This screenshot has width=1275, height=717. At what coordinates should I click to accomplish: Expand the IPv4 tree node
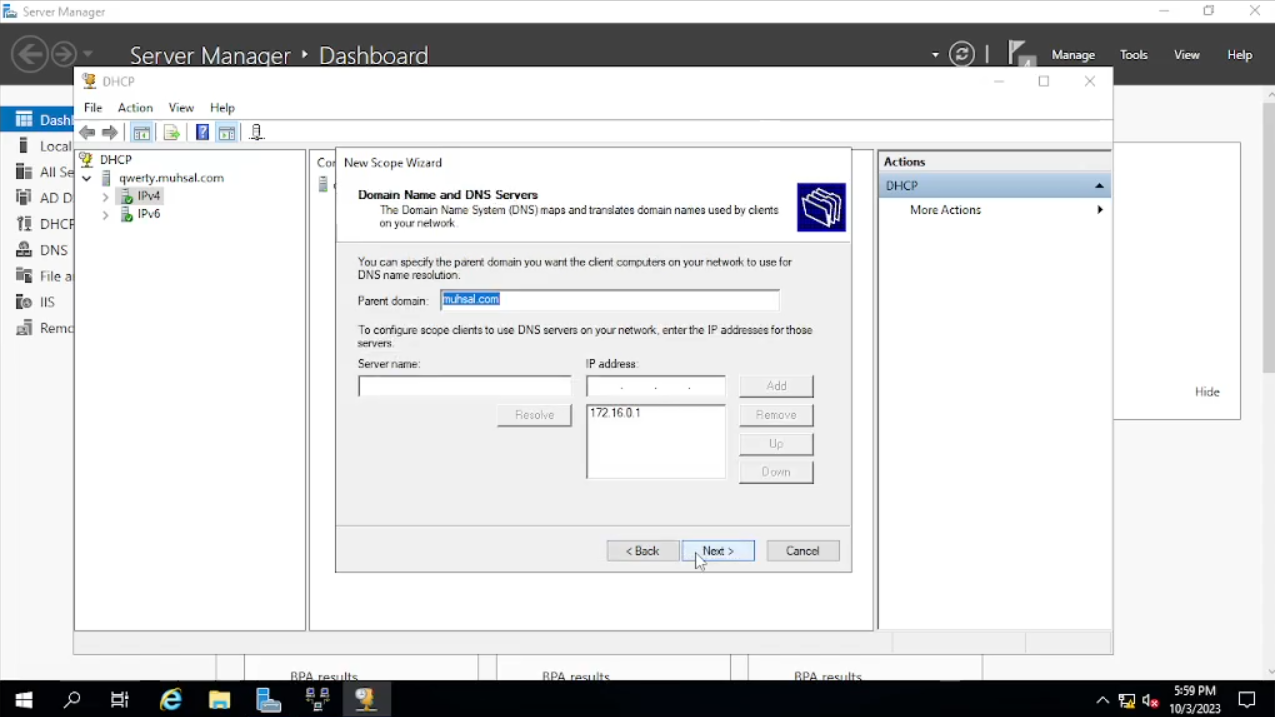click(x=106, y=197)
